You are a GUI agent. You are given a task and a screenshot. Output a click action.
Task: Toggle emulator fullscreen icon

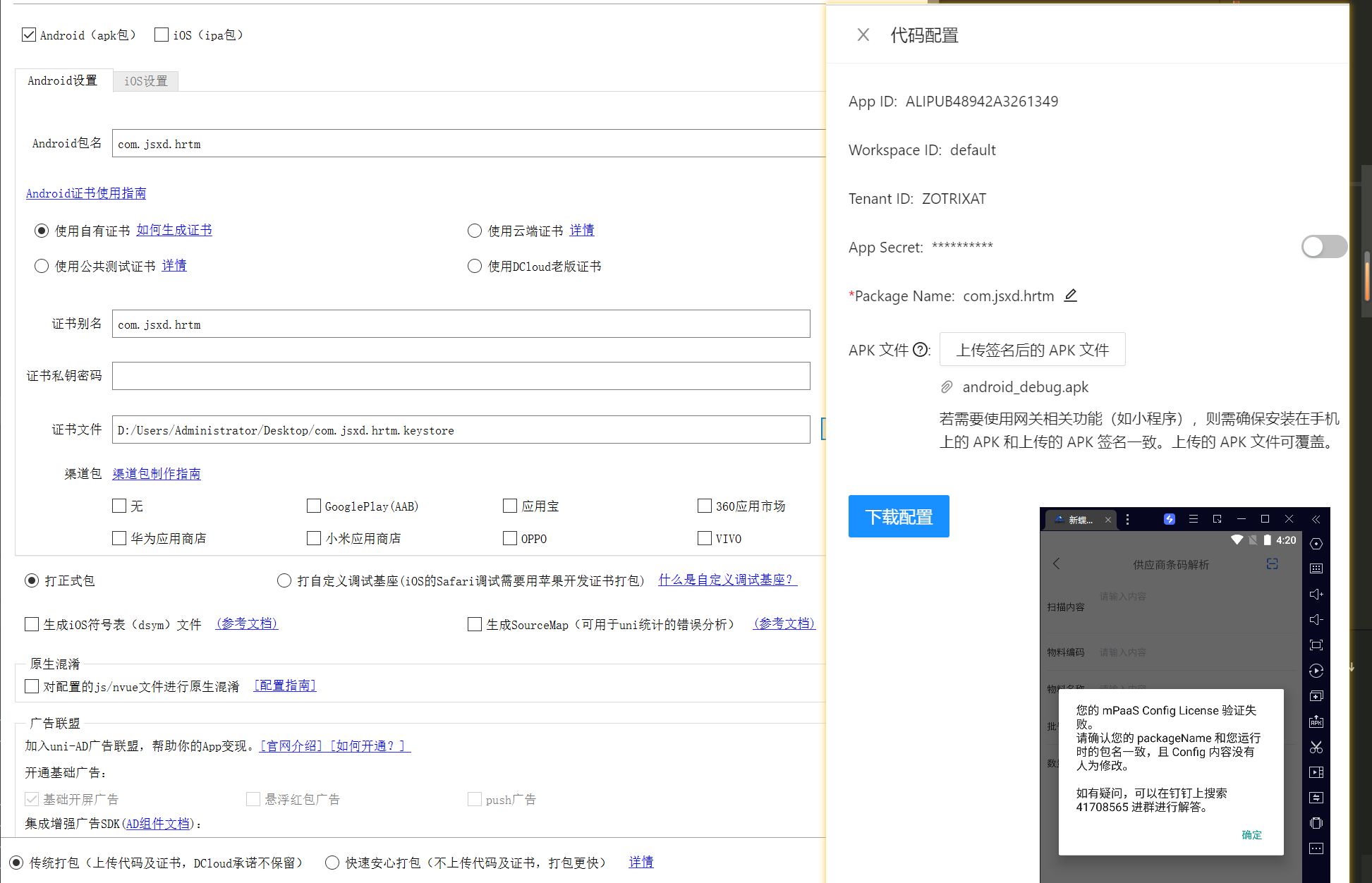click(x=1316, y=645)
